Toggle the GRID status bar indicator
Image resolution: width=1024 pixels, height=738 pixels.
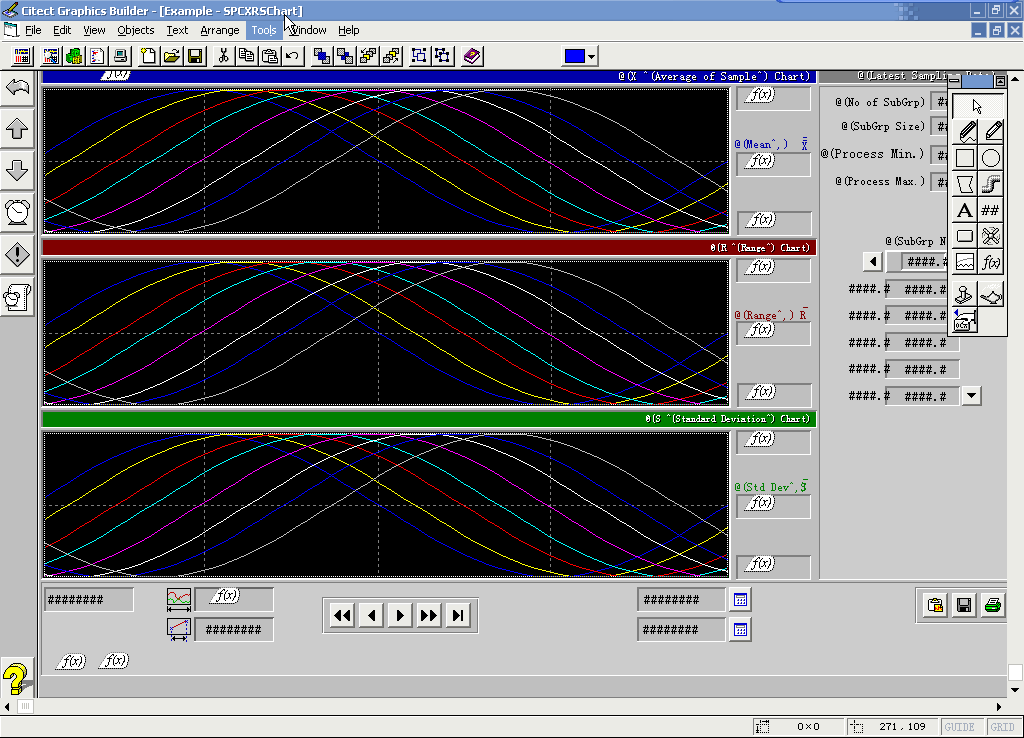[x=1002, y=727]
